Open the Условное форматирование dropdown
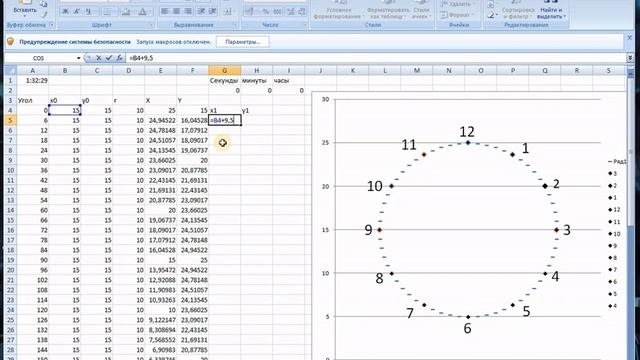 [338, 13]
